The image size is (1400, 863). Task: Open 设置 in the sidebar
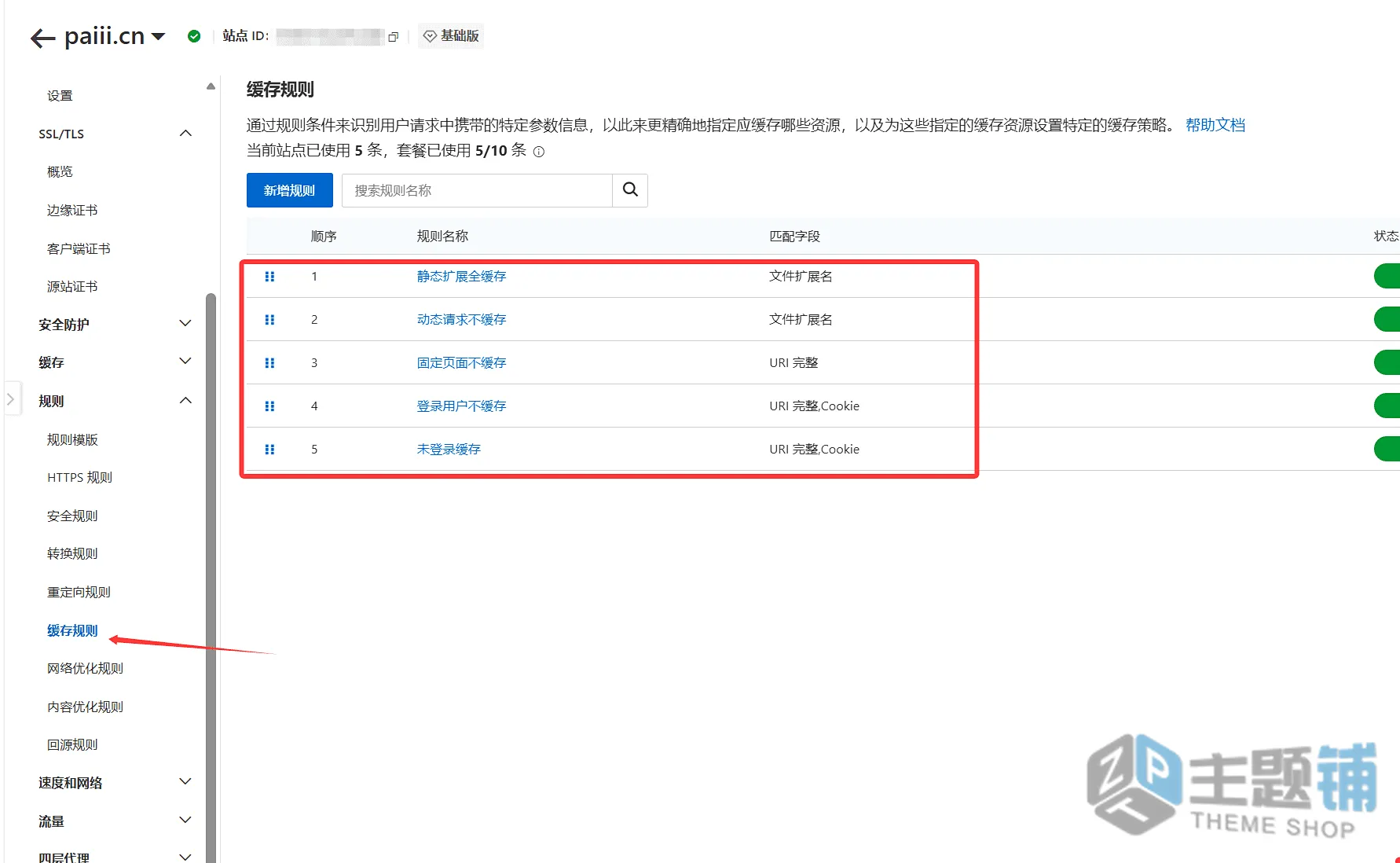[x=60, y=96]
